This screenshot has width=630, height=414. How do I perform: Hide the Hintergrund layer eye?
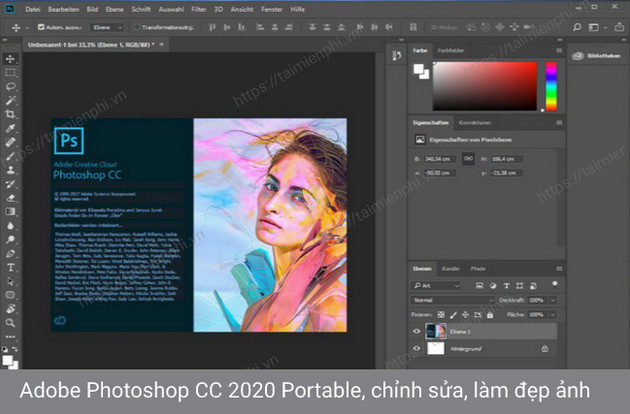click(417, 348)
